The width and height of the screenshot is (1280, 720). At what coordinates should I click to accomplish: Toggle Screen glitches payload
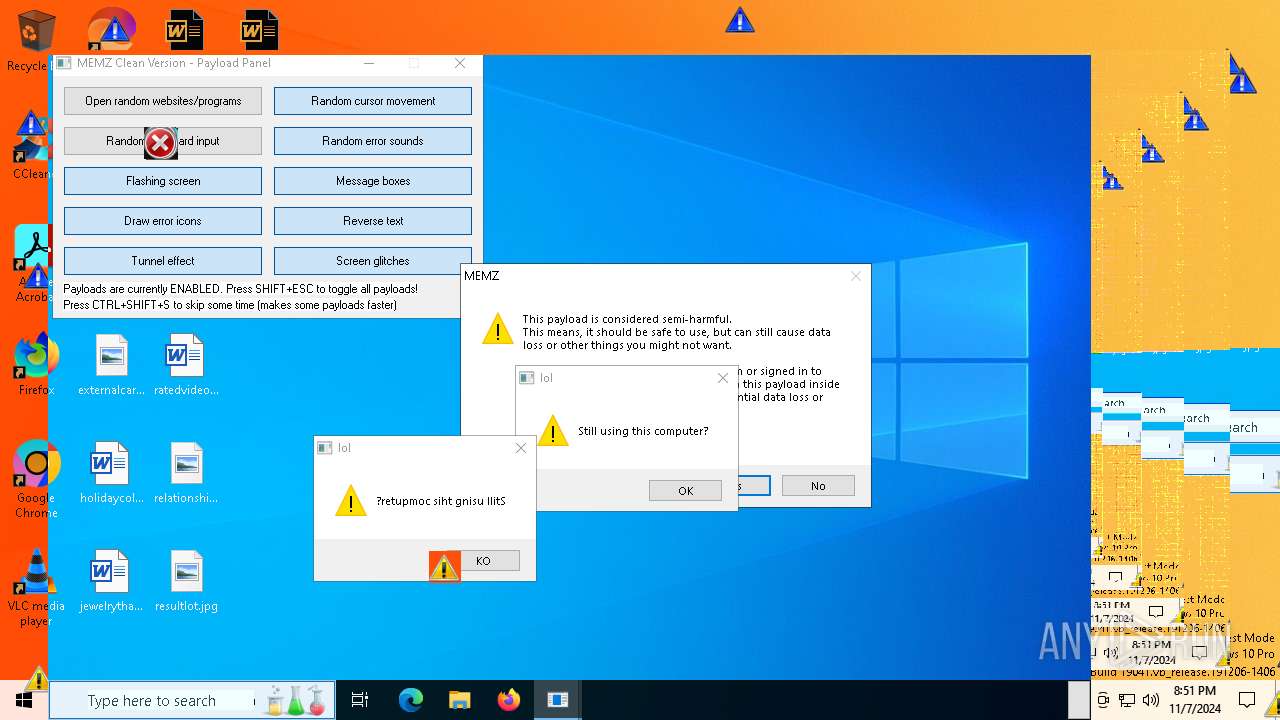[x=373, y=261]
